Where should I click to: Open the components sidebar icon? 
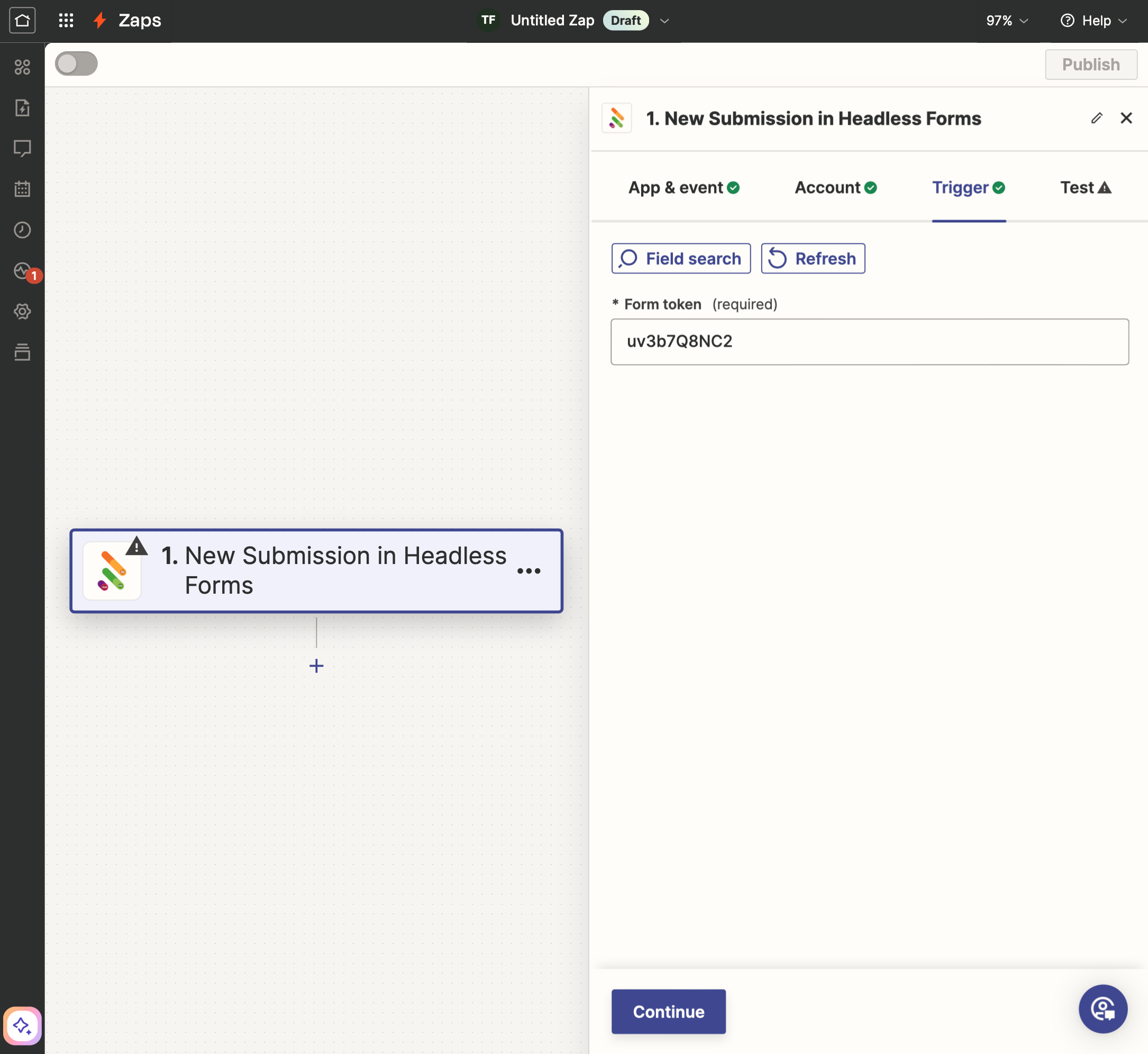(x=22, y=67)
